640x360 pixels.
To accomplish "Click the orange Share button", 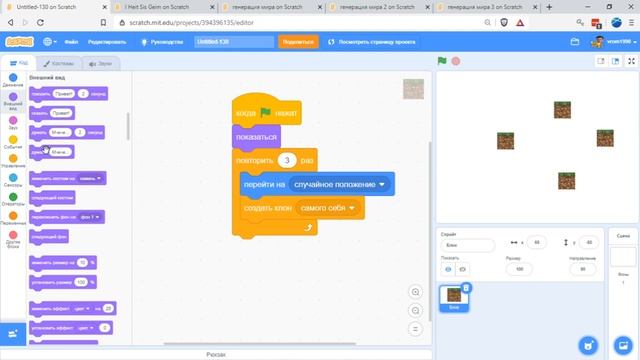I will (x=298, y=42).
